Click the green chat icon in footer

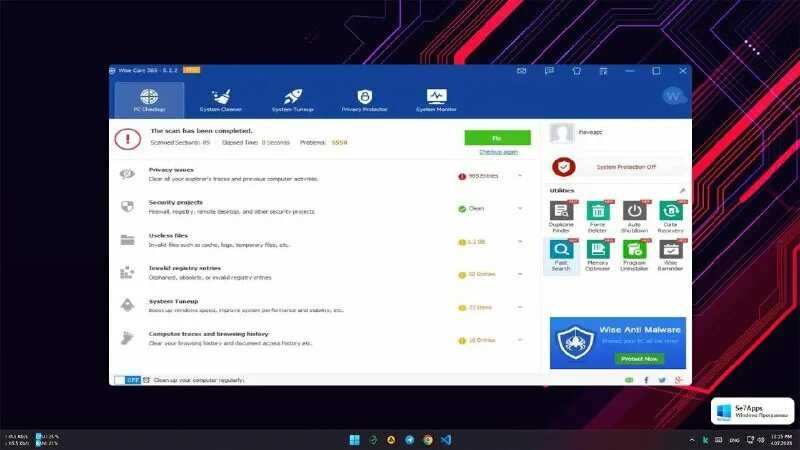coord(629,380)
